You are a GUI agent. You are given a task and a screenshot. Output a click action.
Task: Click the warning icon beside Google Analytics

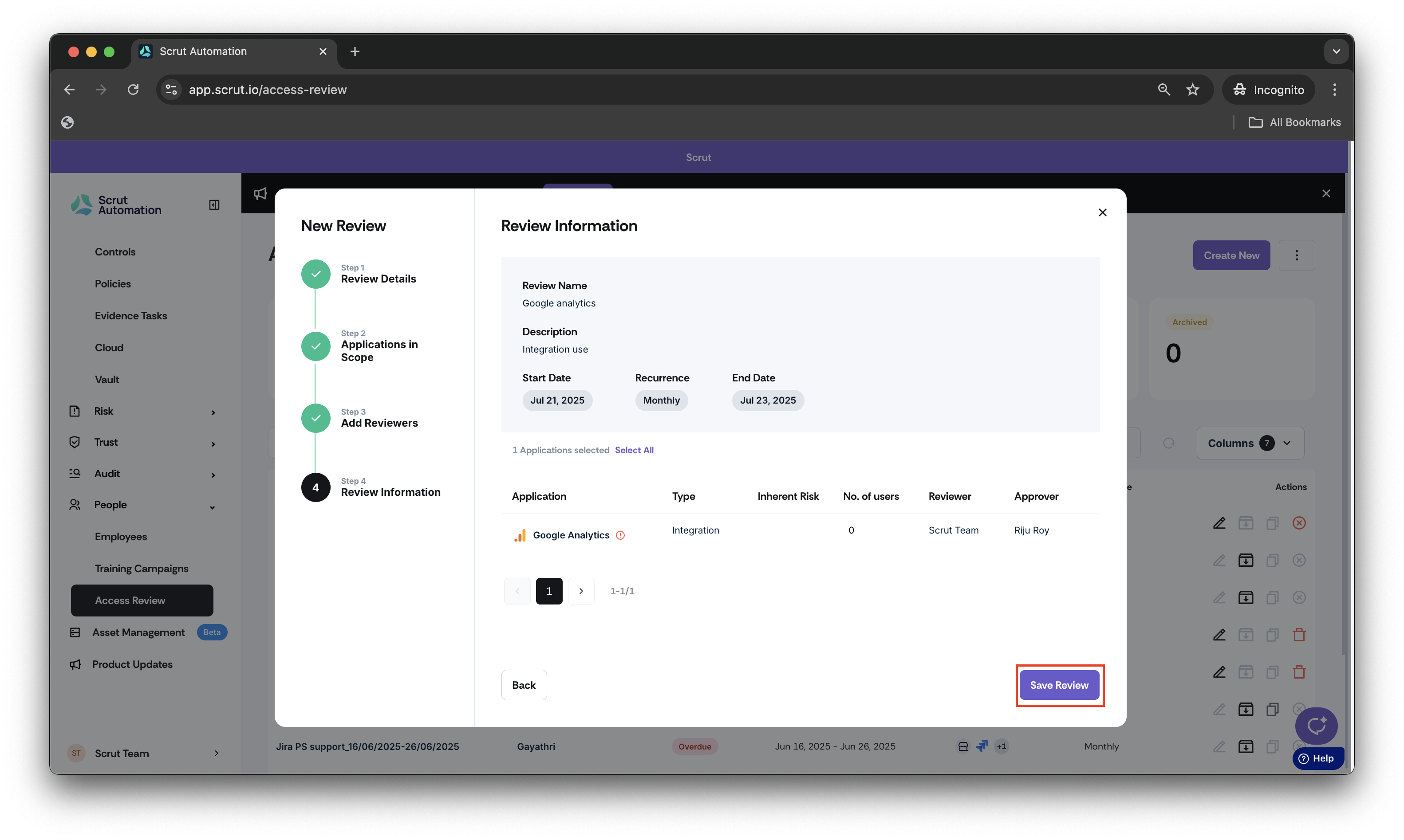point(620,535)
